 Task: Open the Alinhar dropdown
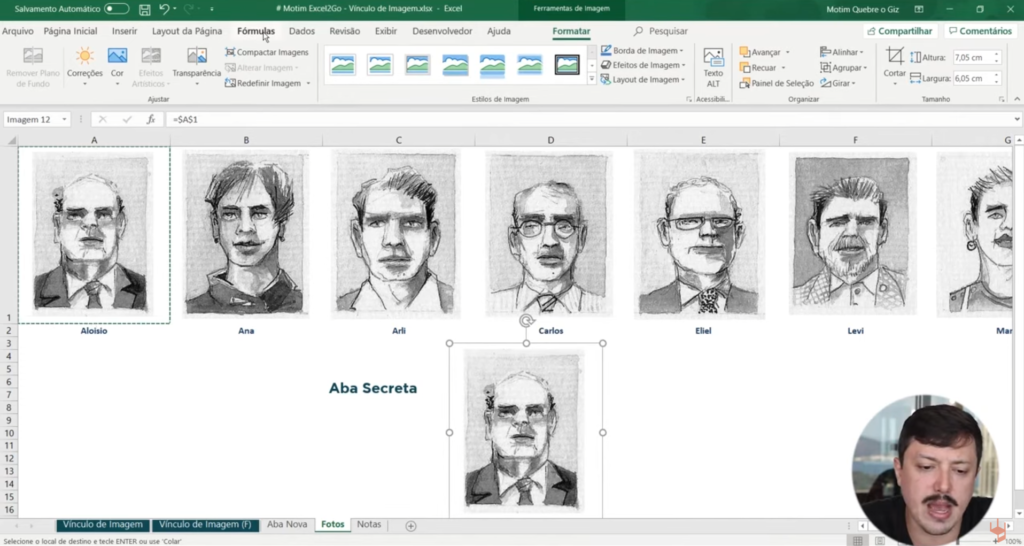pyautogui.click(x=842, y=52)
